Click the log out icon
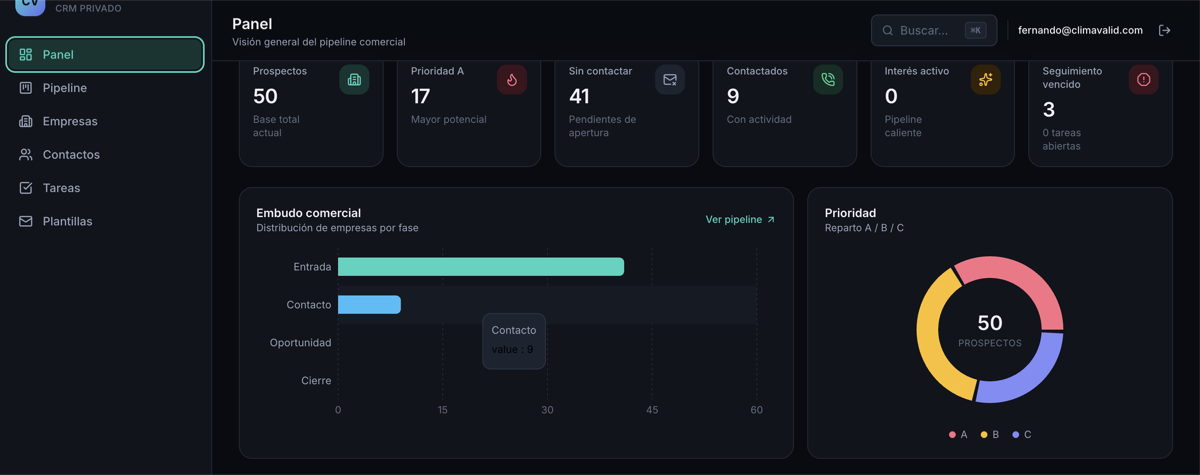The width and height of the screenshot is (1200, 475). pyautogui.click(x=1164, y=30)
